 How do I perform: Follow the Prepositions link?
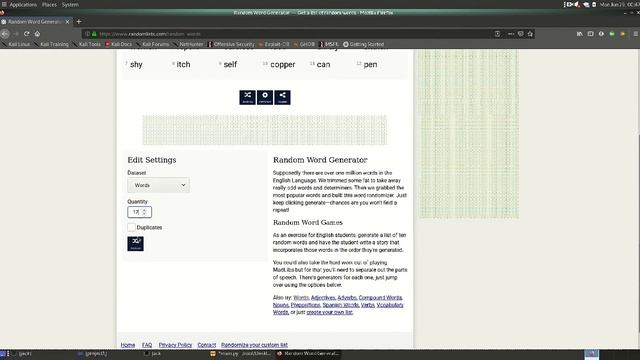(306, 305)
